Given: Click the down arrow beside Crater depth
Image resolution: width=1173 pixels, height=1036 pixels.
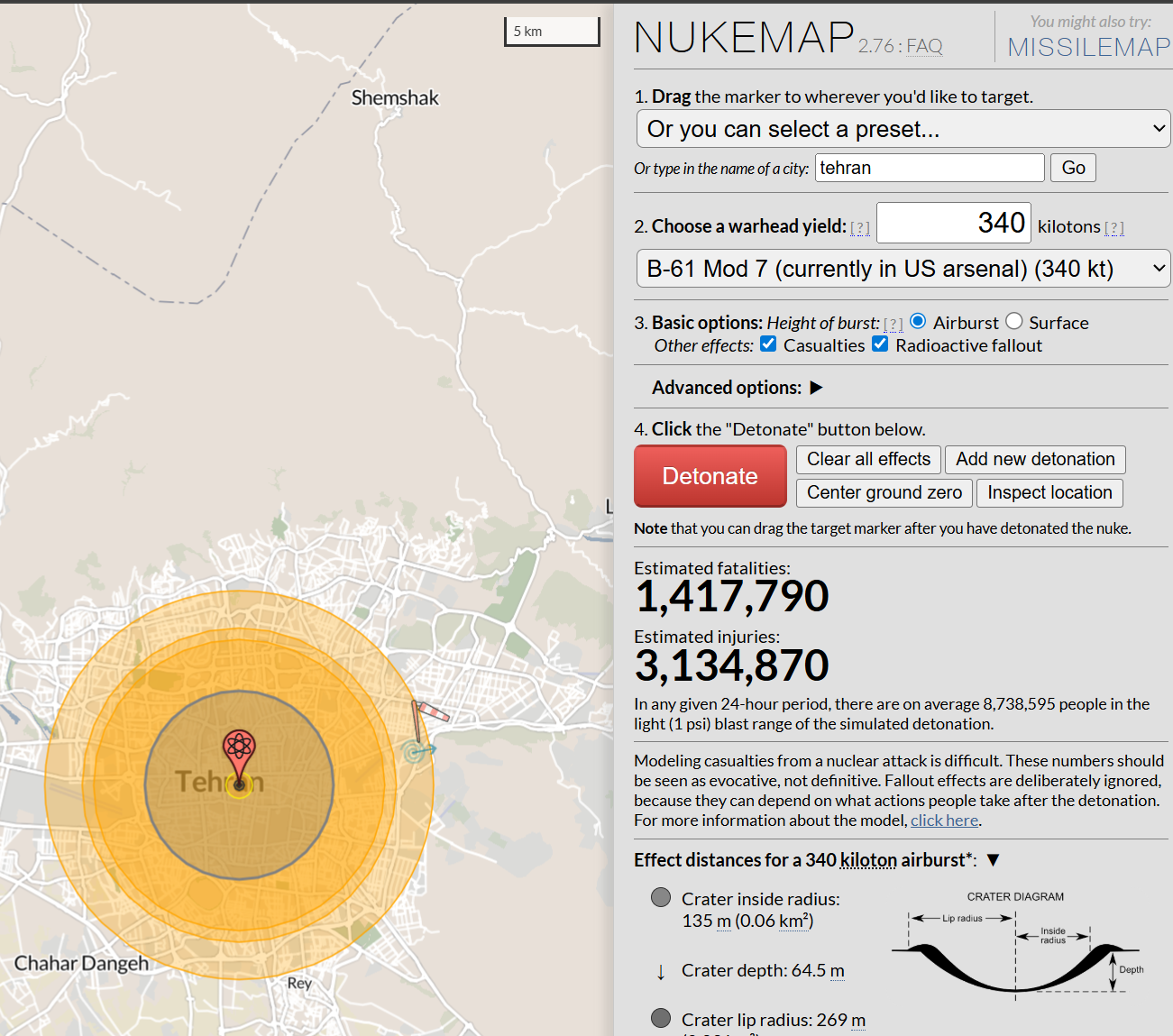Looking at the screenshot, I should 661,971.
